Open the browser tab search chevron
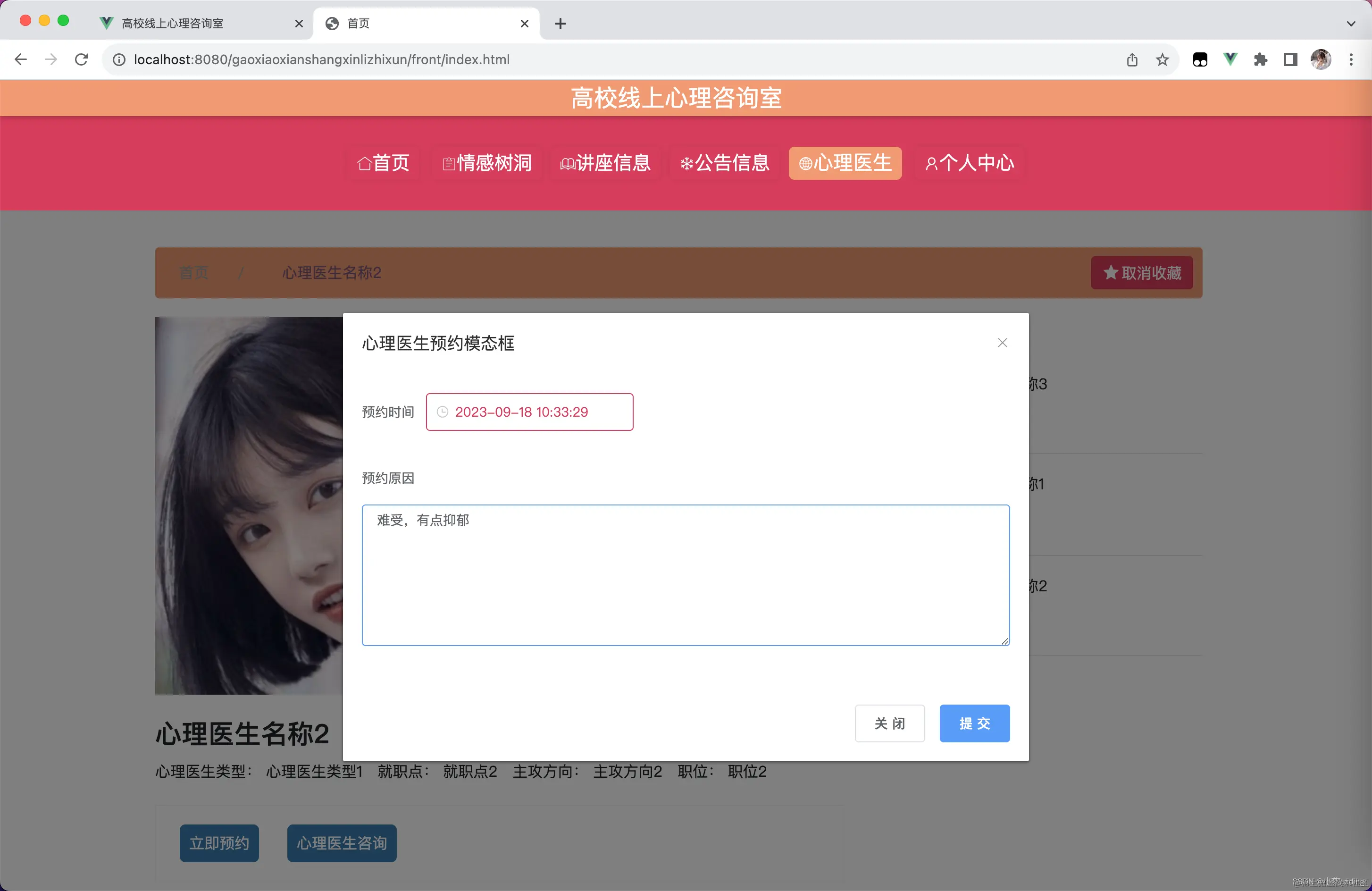Screen dimensions: 1372x891 pyautogui.click(x=1351, y=24)
